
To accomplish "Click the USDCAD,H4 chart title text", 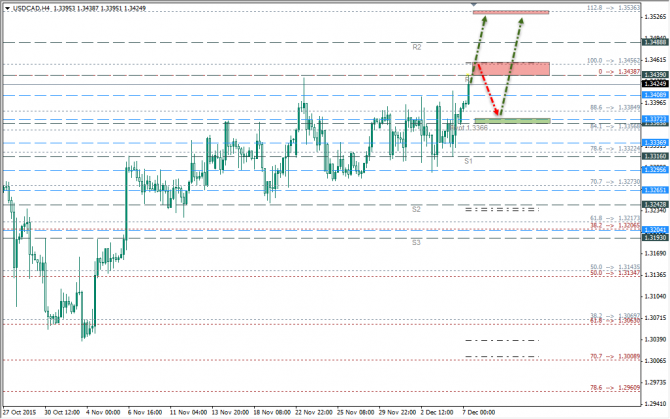I will [x=31, y=6].
